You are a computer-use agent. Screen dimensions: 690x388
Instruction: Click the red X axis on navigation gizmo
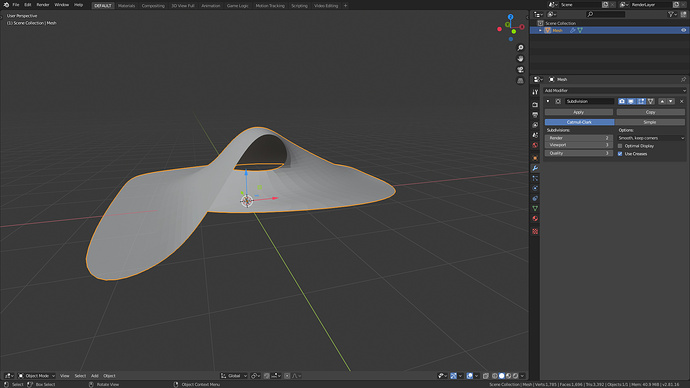522,27
